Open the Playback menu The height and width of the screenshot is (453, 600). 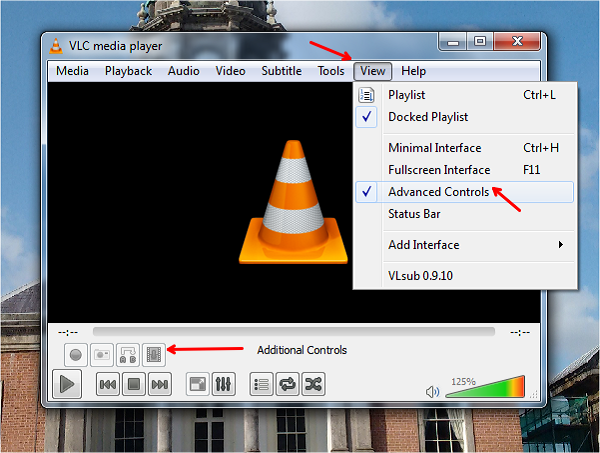(x=128, y=71)
